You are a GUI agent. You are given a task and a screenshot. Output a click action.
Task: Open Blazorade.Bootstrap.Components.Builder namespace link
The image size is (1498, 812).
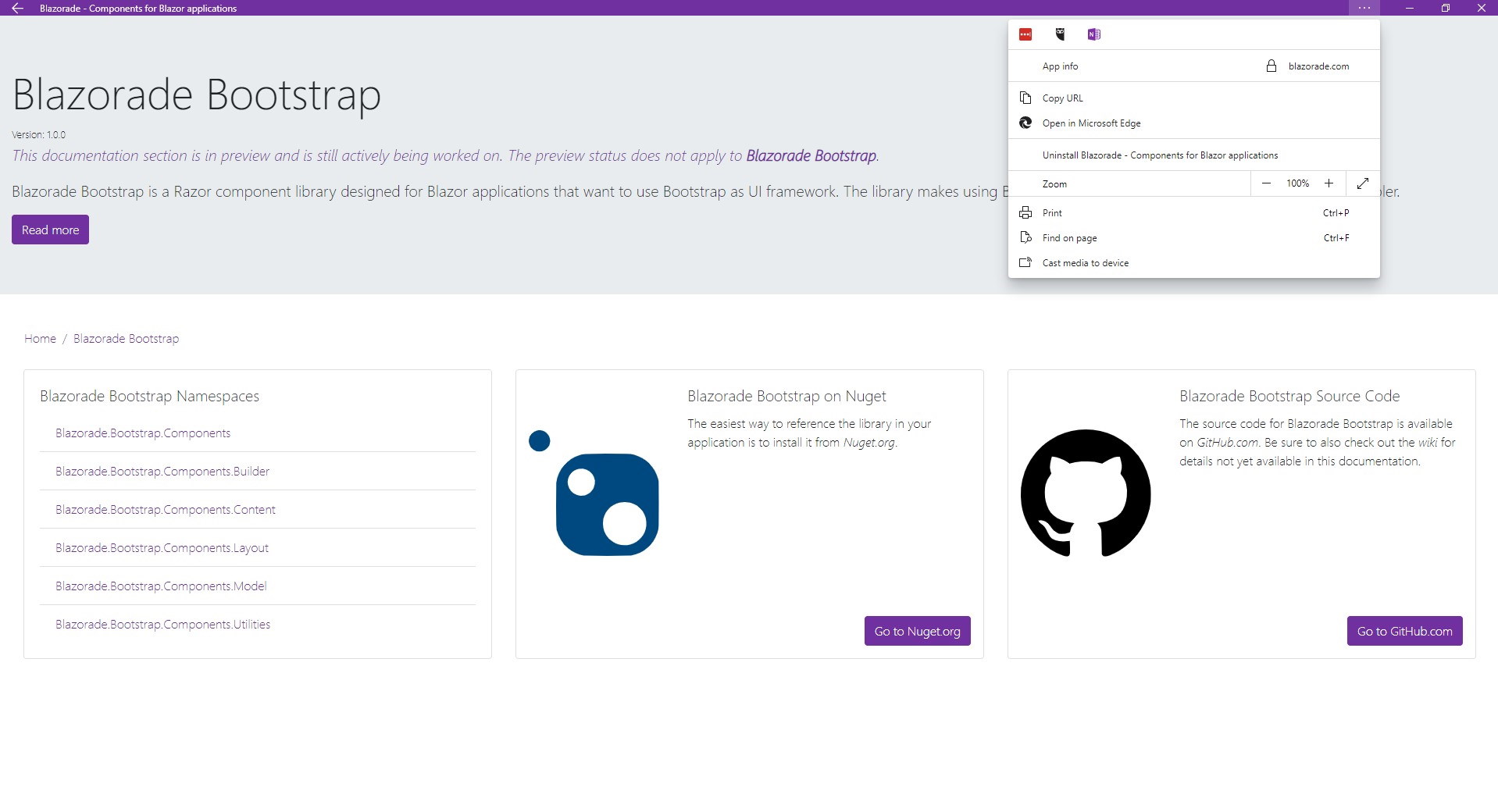pyautogui.click(x=162, y=472)
